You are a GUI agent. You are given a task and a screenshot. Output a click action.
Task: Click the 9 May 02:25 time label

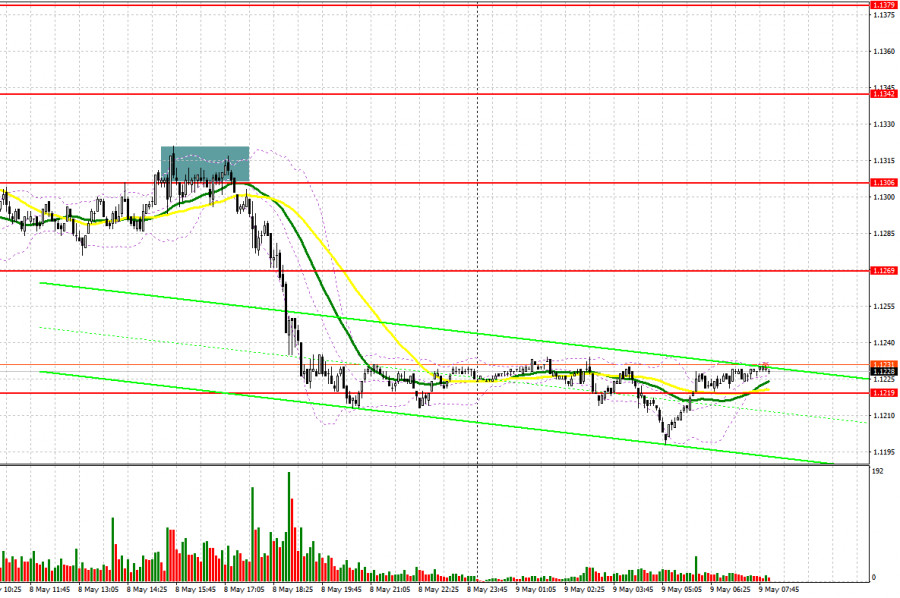tap(584, 589)
